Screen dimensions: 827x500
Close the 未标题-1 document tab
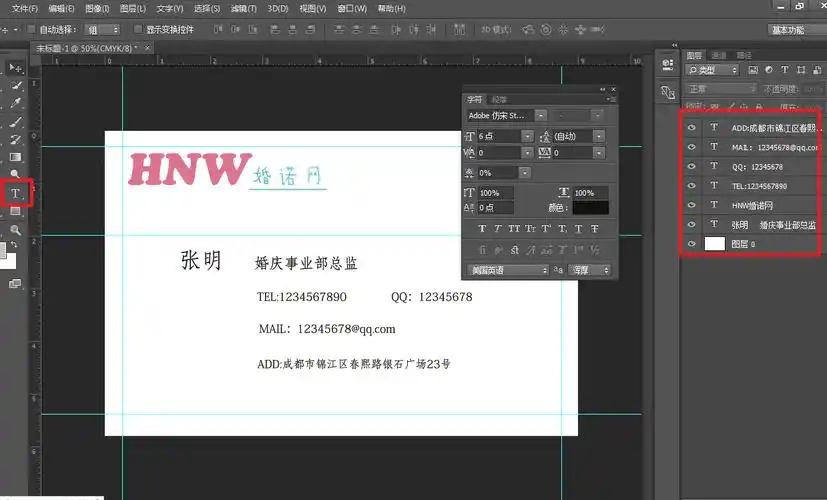pyautogui.click(x=148, y=48)
